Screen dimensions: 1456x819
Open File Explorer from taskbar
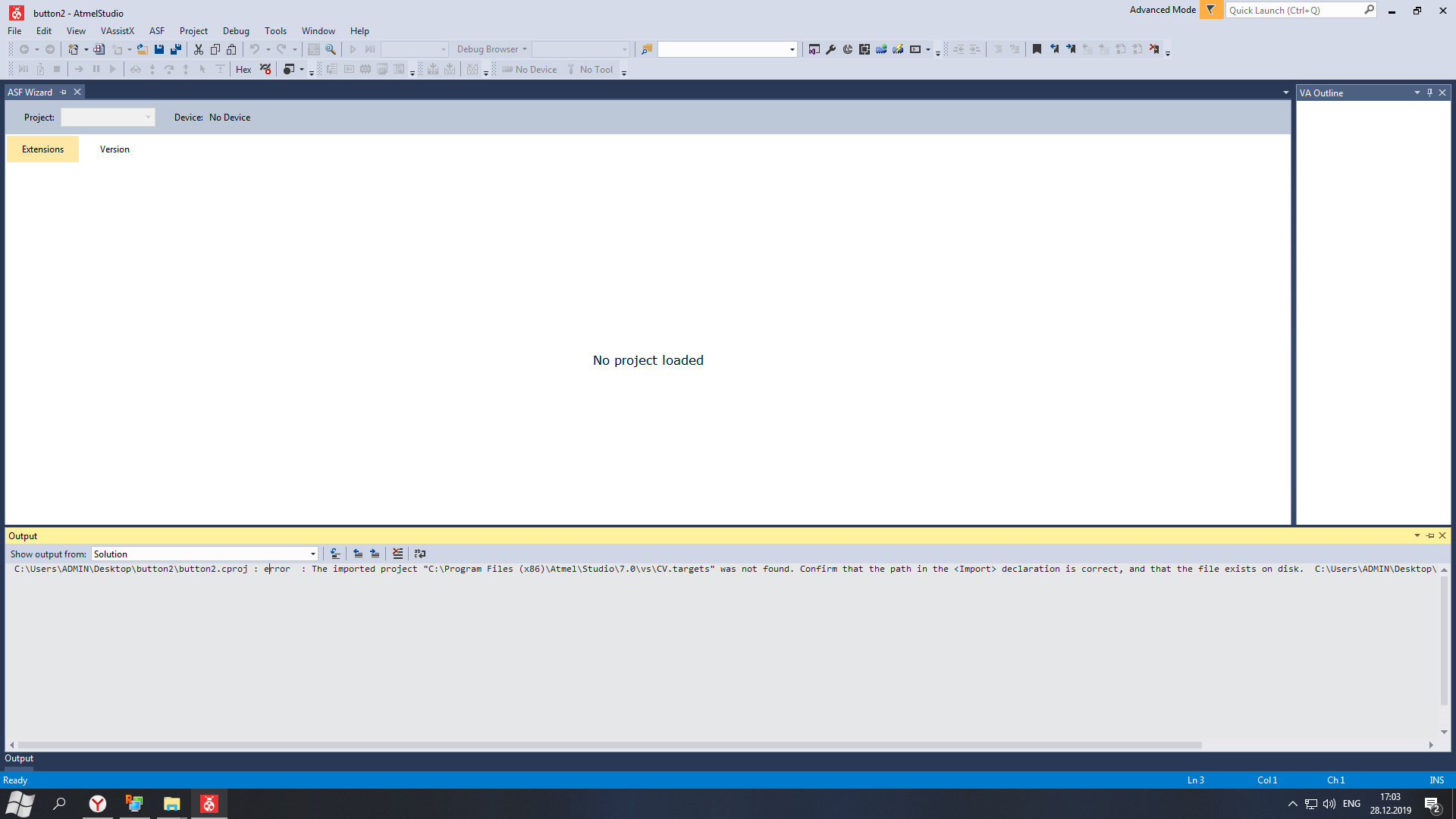pos(172,804)
